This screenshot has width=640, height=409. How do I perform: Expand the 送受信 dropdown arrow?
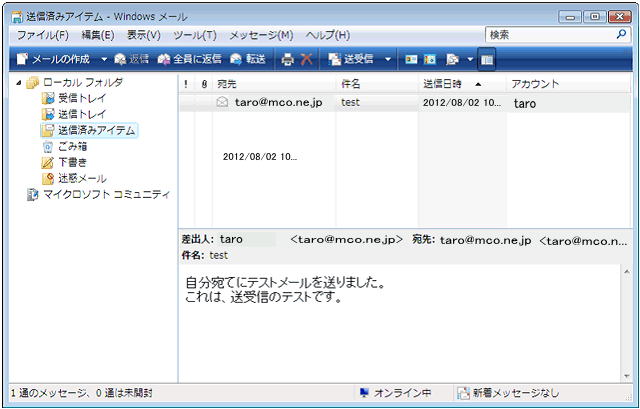tap(388, 60)
